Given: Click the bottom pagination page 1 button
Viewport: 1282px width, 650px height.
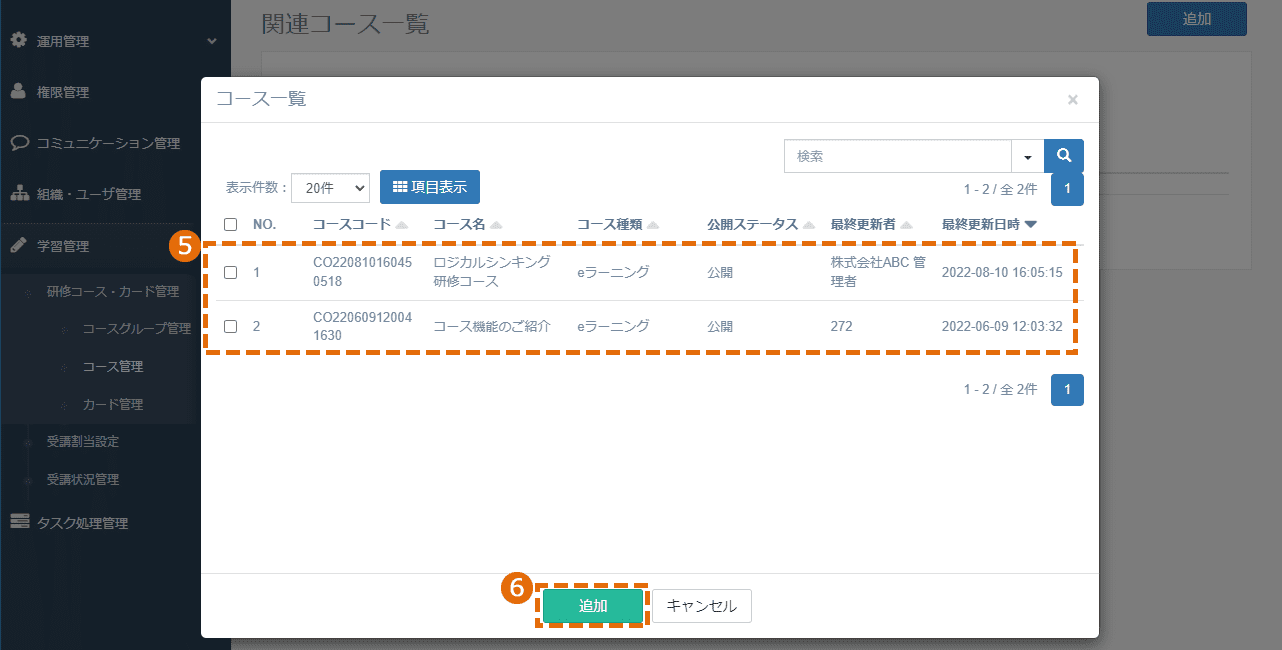Looking at the screenshot, I should point(1067,390).
